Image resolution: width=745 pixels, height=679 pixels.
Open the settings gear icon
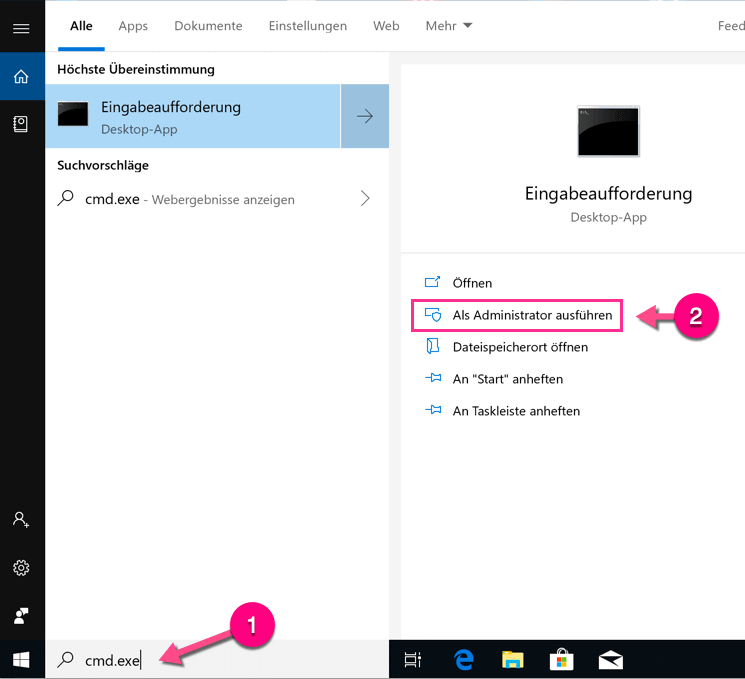coord(21,568)
